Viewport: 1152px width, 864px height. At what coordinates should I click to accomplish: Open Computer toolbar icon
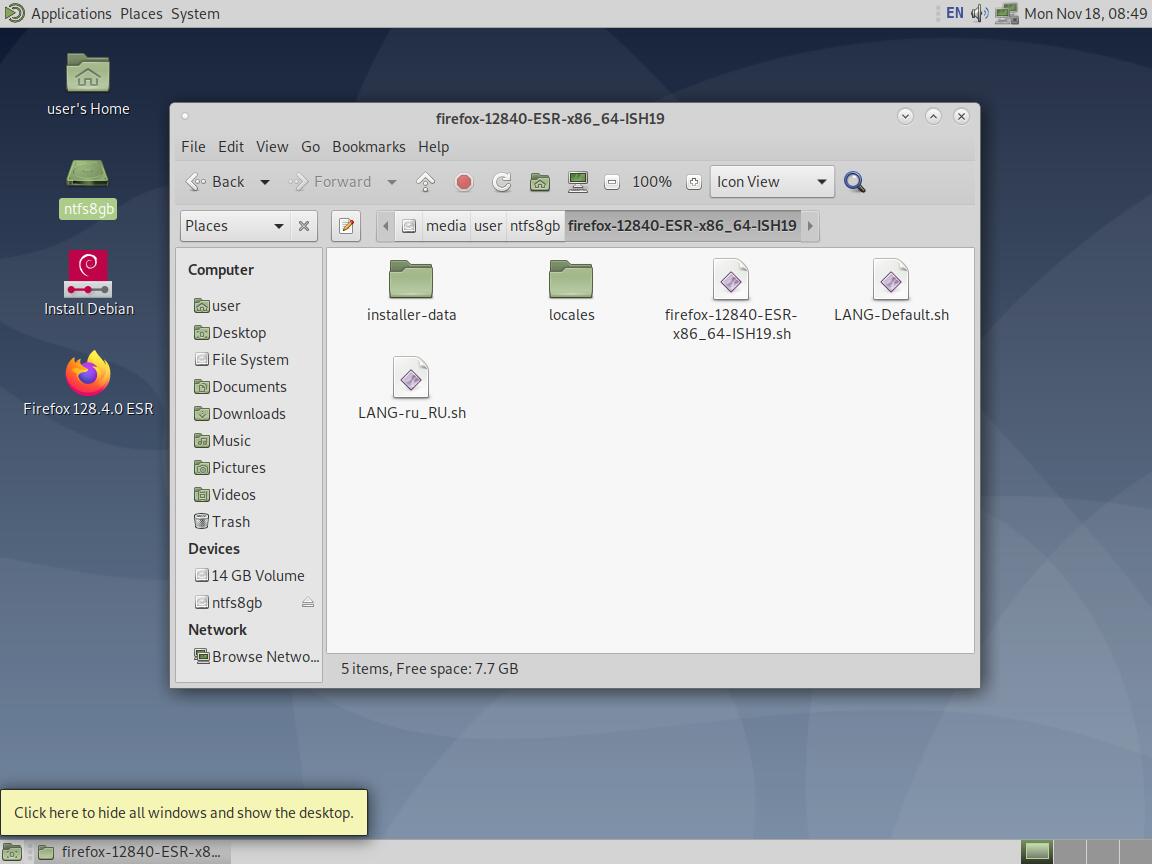[x=578, y=181]
